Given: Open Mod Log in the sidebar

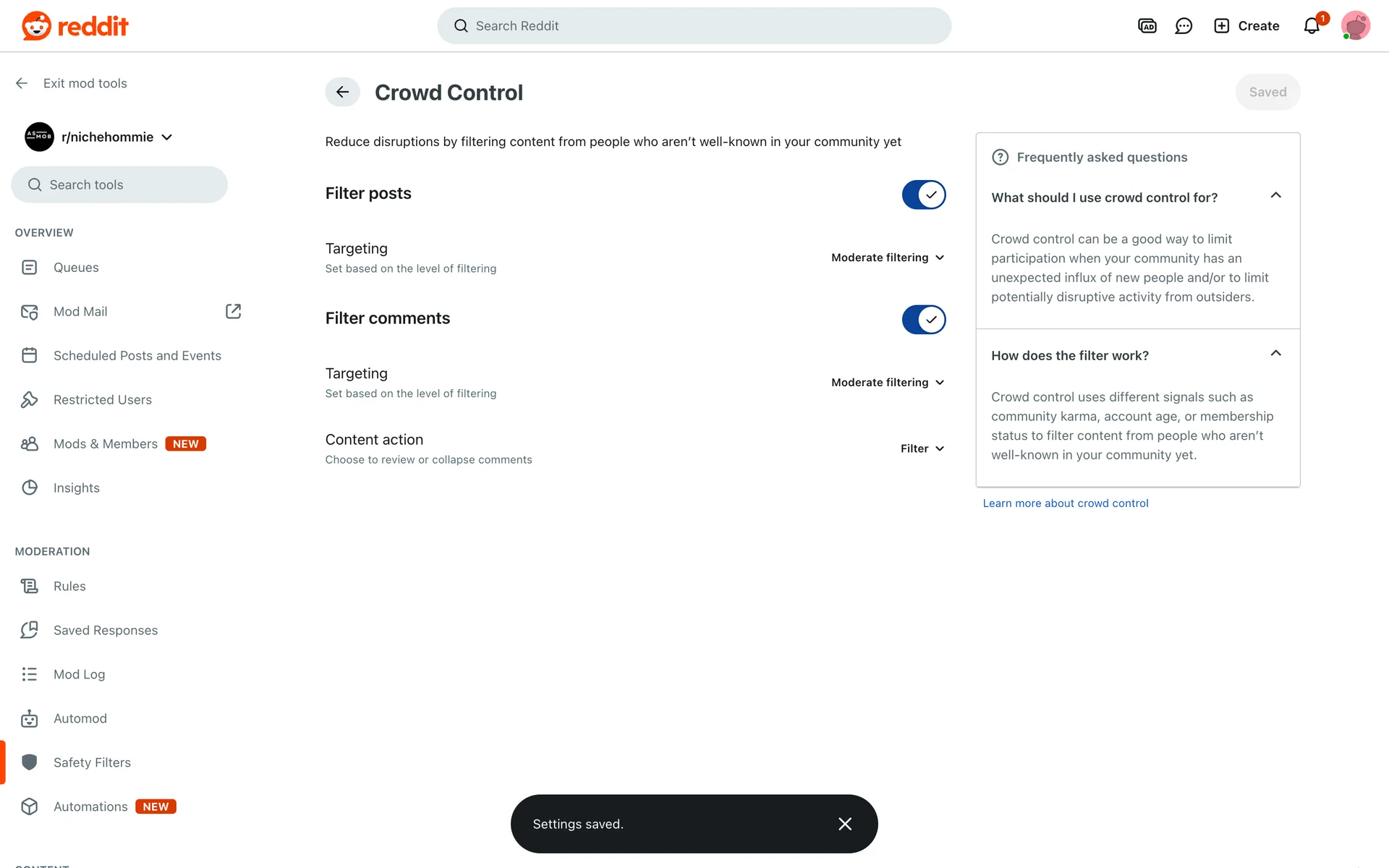Looking at the screenshot, I should (79, 674).
